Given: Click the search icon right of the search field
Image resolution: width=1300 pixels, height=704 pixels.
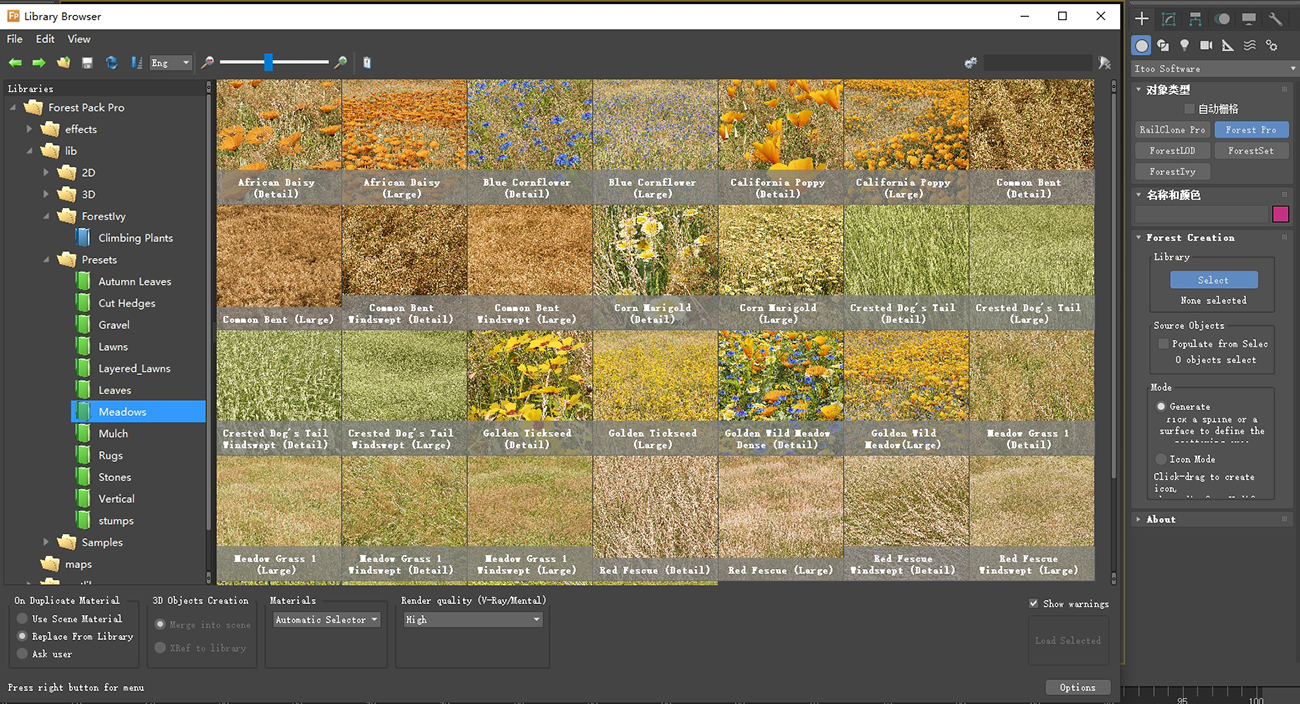Looking at the screenshot, I should (1105, 63).
